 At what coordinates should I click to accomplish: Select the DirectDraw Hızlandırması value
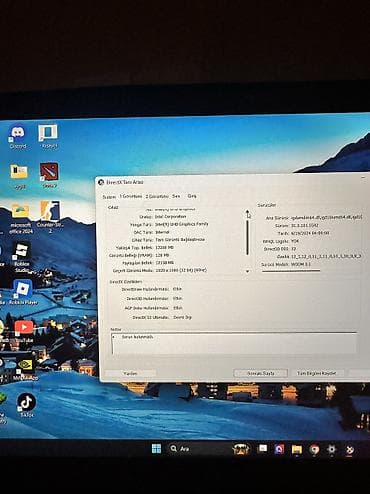[x=177, y=289]
